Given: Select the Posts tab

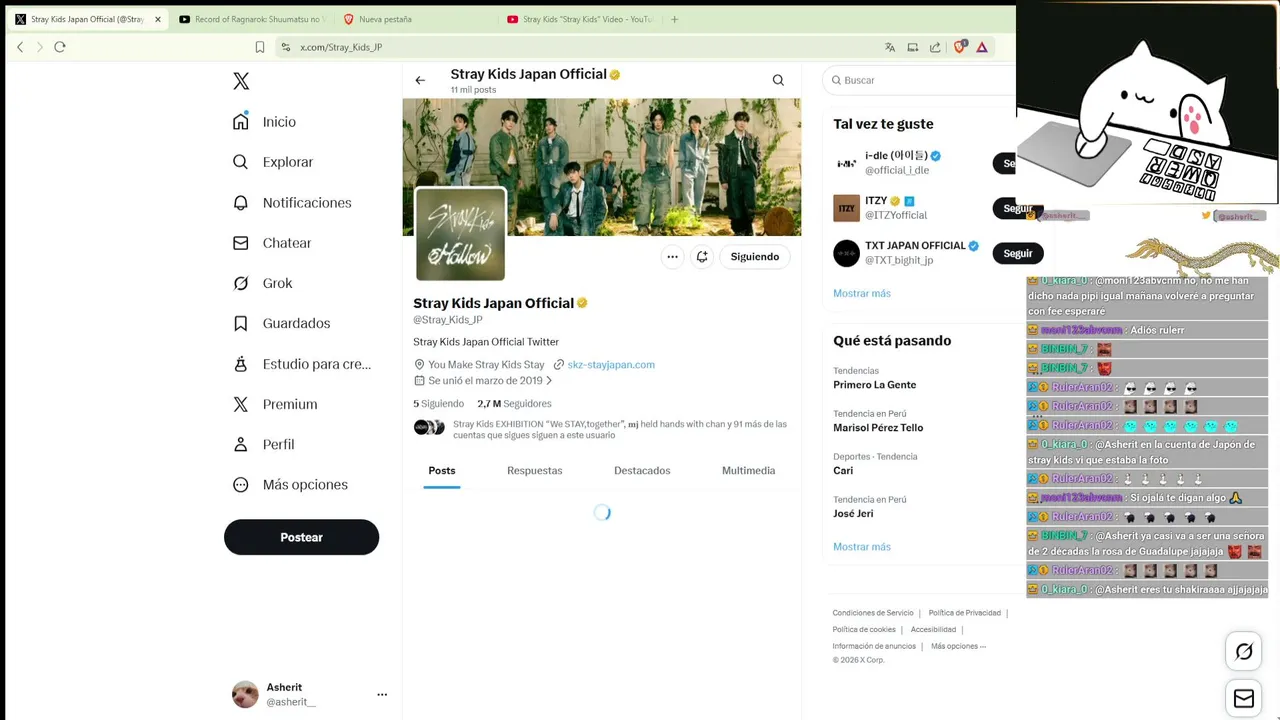Looking at the screenshot, I should (442, 471).
